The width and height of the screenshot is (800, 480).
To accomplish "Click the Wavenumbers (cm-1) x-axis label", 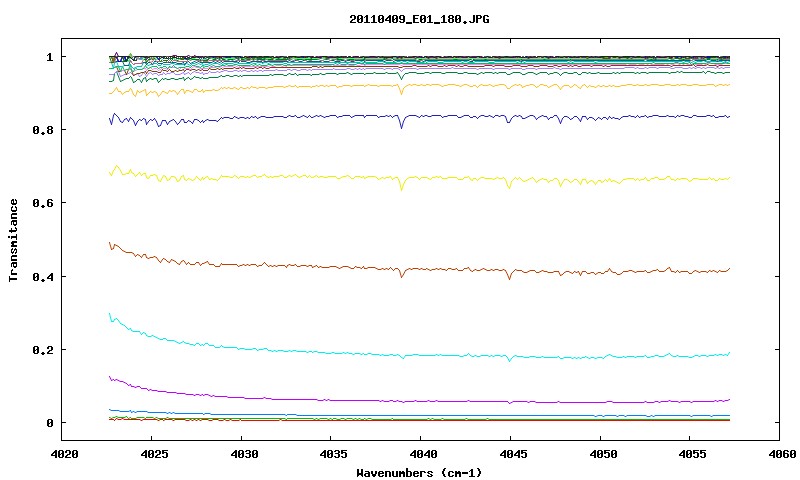I will (x=419, y=473).
